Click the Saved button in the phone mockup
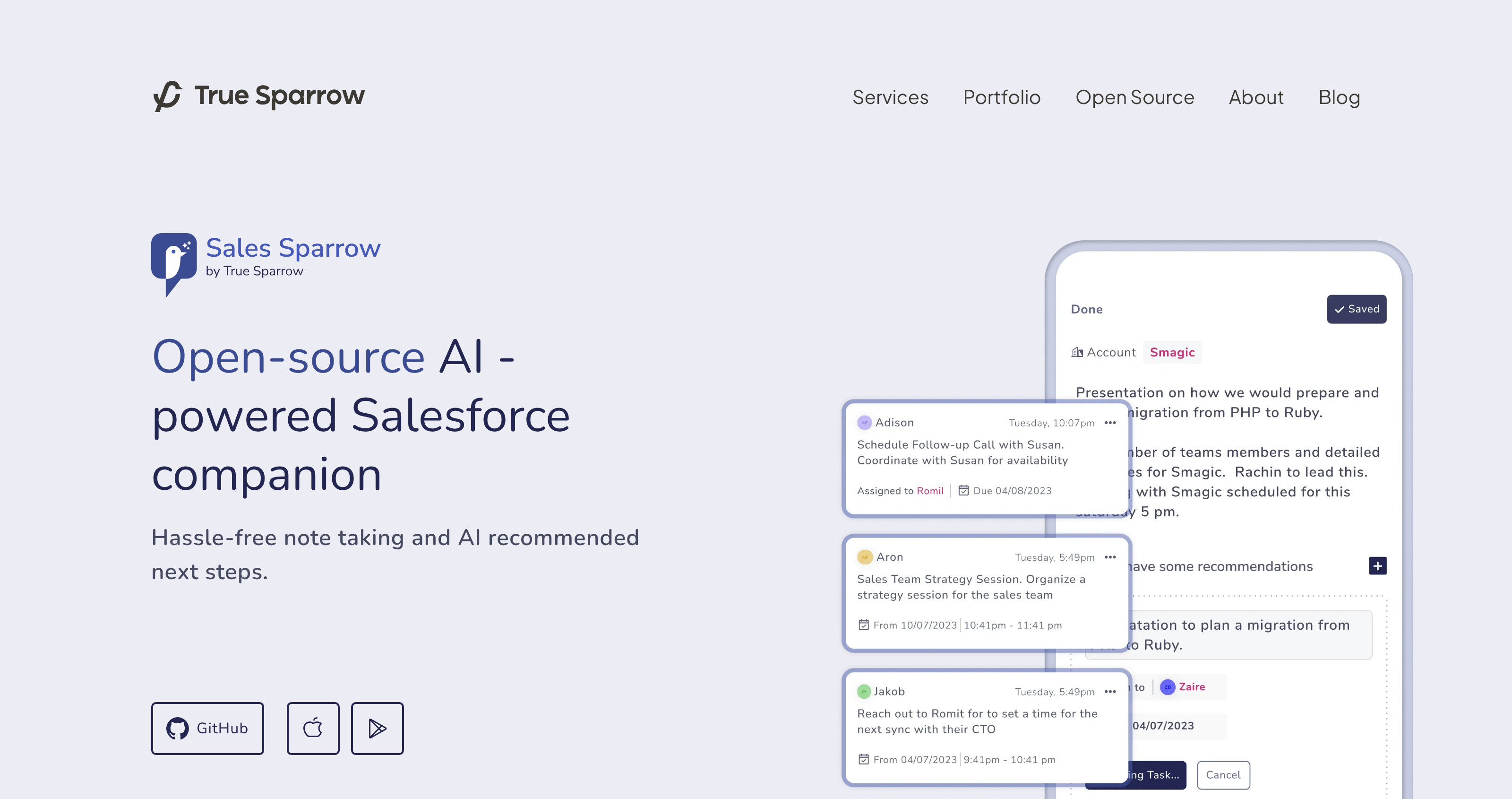This screenshot has width=1512, height=799. (1357, 309)
